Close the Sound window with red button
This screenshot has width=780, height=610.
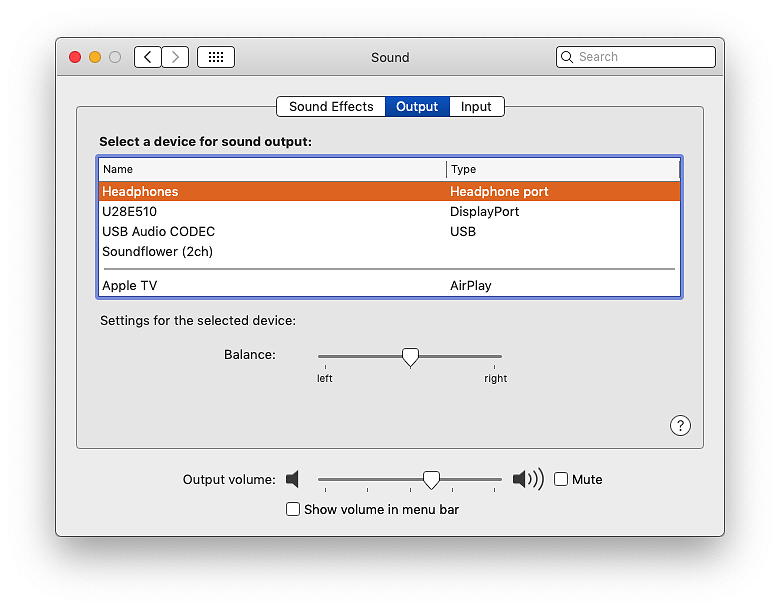[x=75, y=57]
